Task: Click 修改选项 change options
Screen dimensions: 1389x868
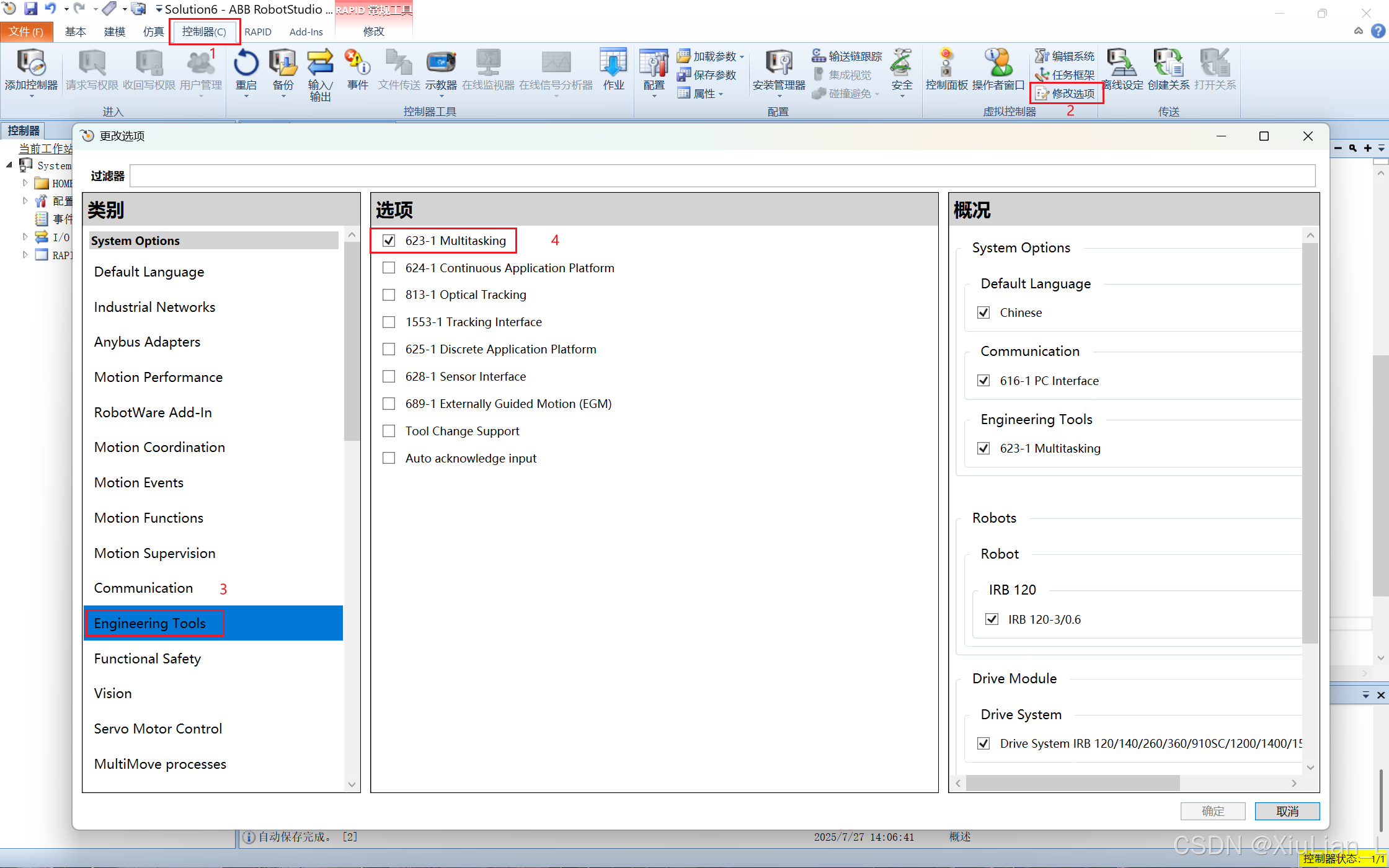Action: pyautogui.click(x=1066, y=94)
